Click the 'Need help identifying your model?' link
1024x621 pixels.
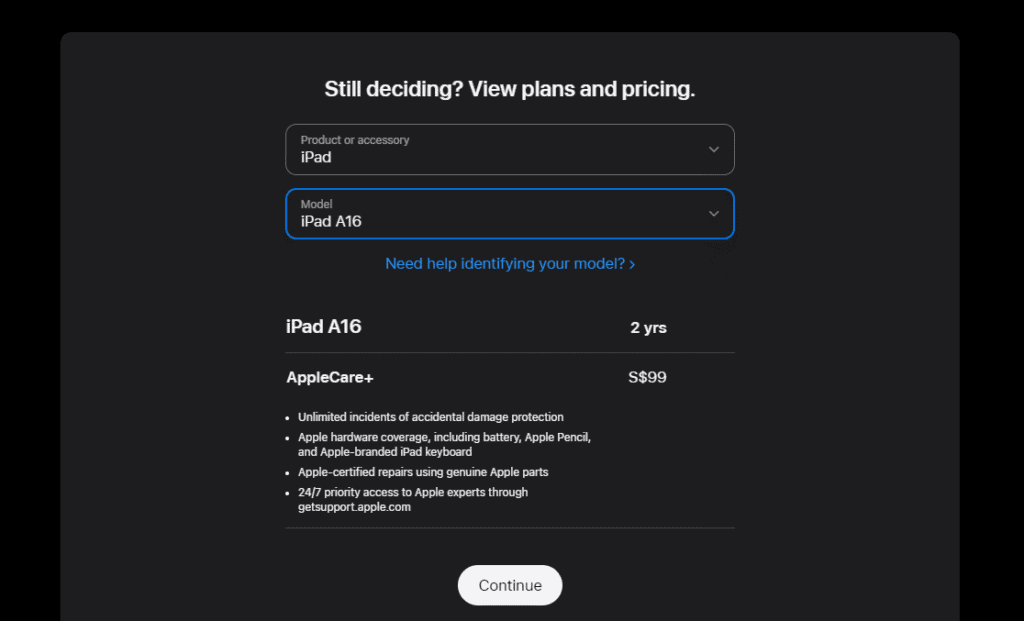pos(505,264)
